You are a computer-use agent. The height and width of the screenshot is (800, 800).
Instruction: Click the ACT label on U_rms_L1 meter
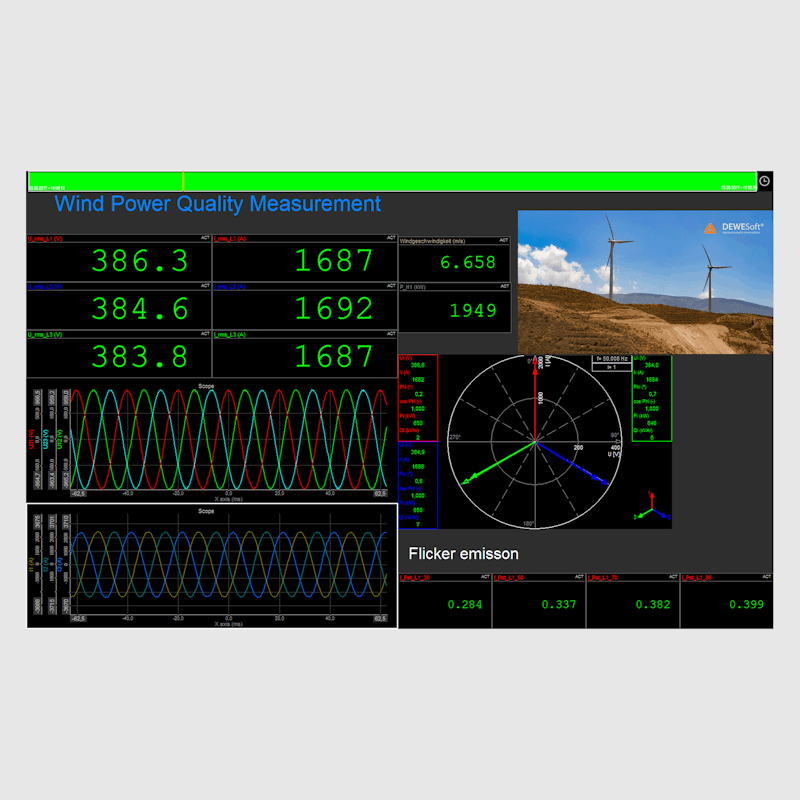pyautogui.click(x=205, y=238)
